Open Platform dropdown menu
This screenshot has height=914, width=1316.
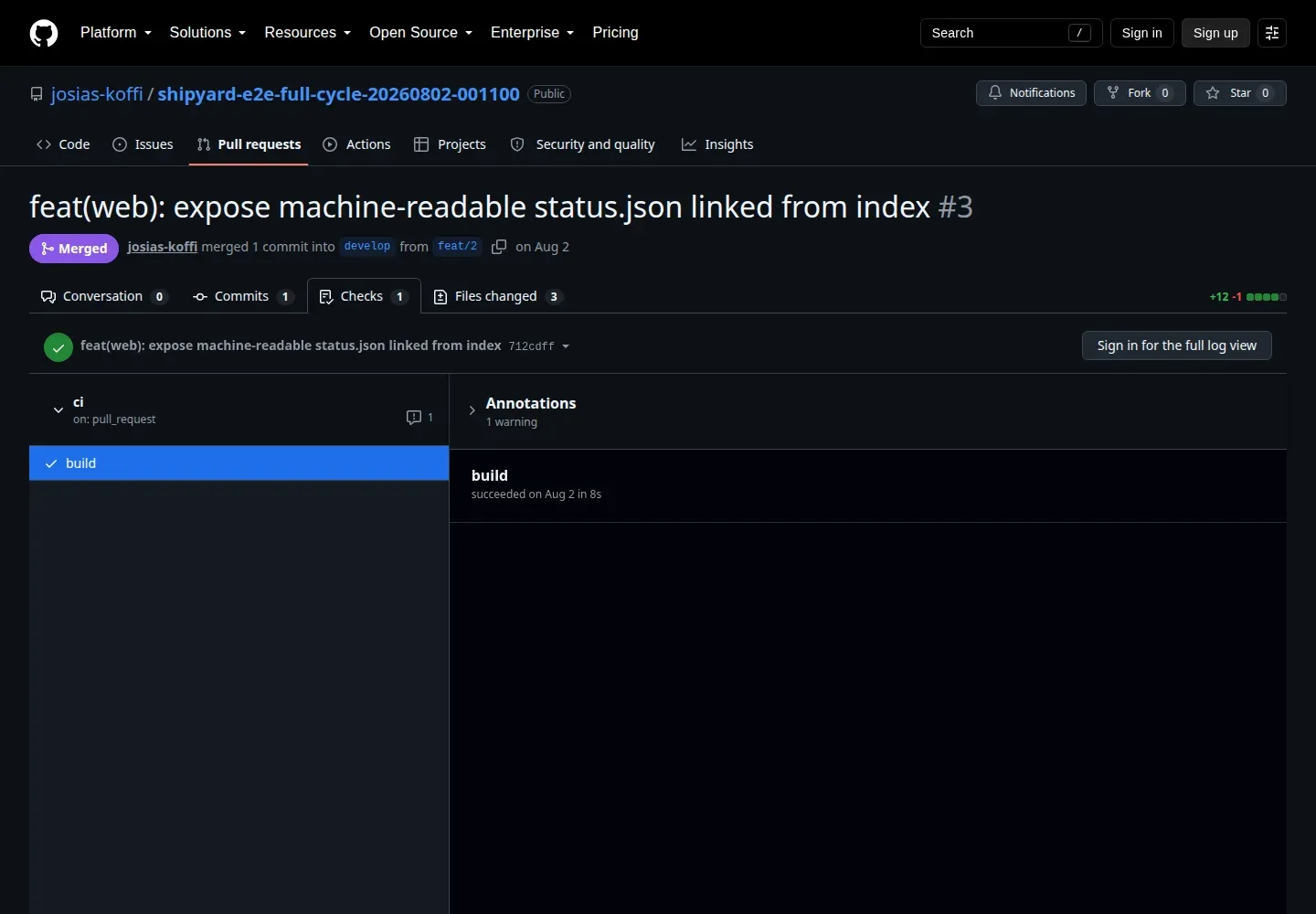(x=116, y=33)
